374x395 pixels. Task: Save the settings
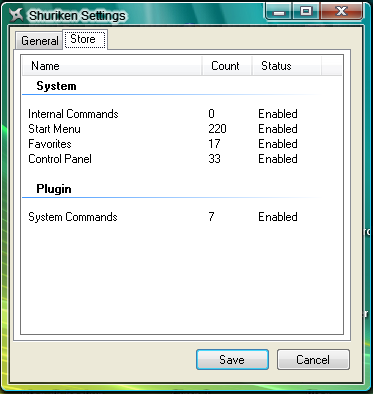[x=232, y=360]
